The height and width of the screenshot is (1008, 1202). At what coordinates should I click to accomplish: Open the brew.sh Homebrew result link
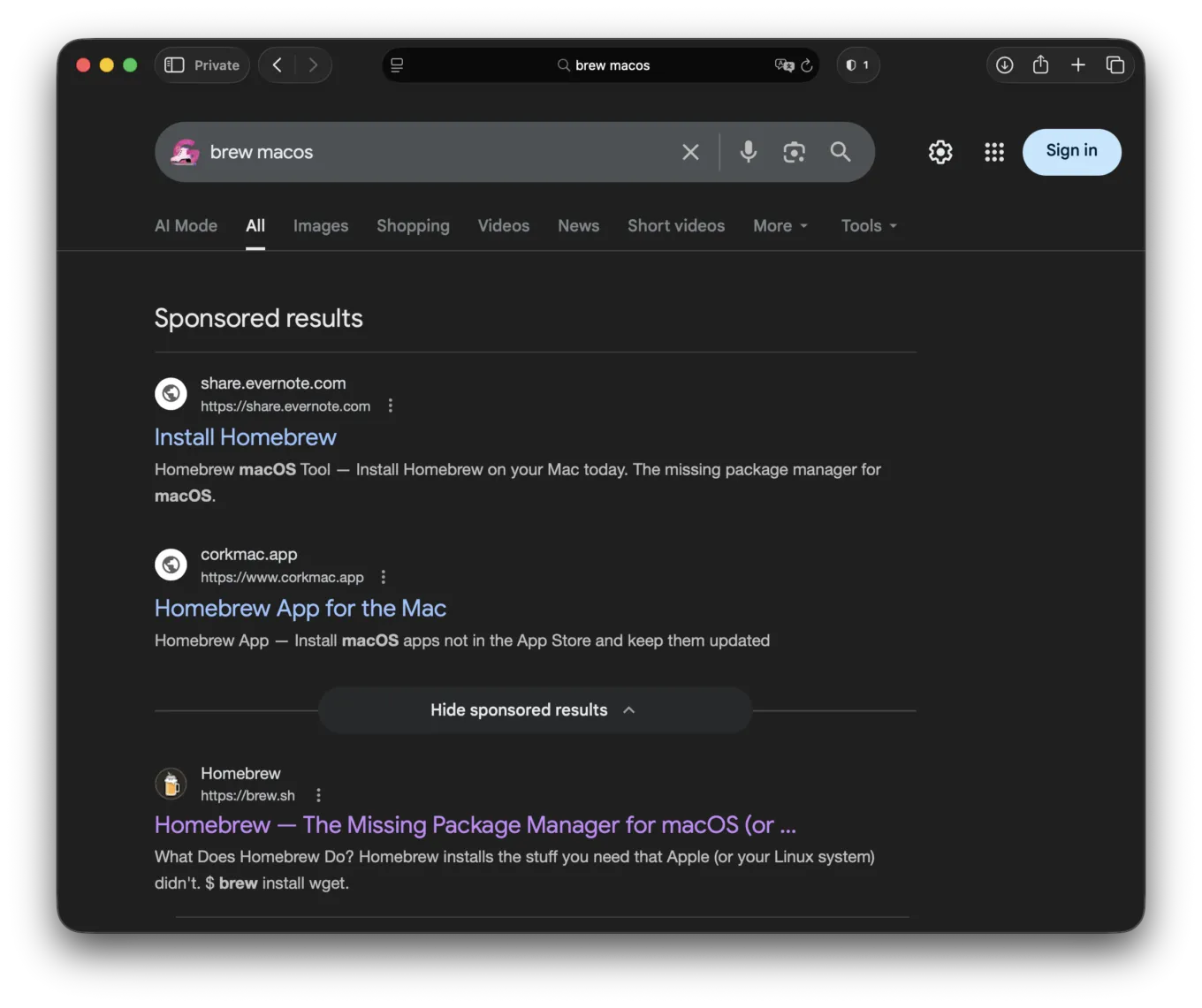click(475, 825)
